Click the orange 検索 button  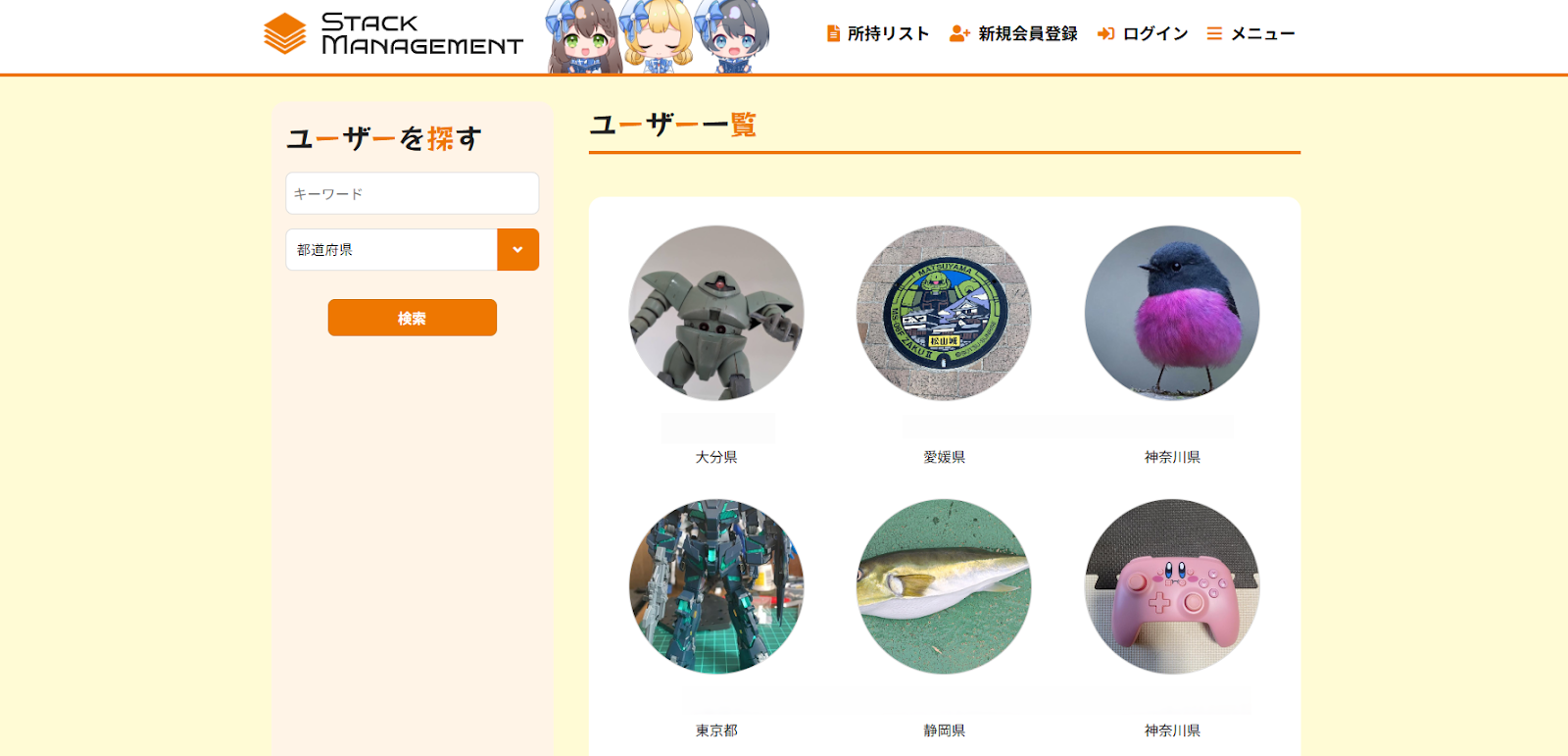(x=413, y=318)
